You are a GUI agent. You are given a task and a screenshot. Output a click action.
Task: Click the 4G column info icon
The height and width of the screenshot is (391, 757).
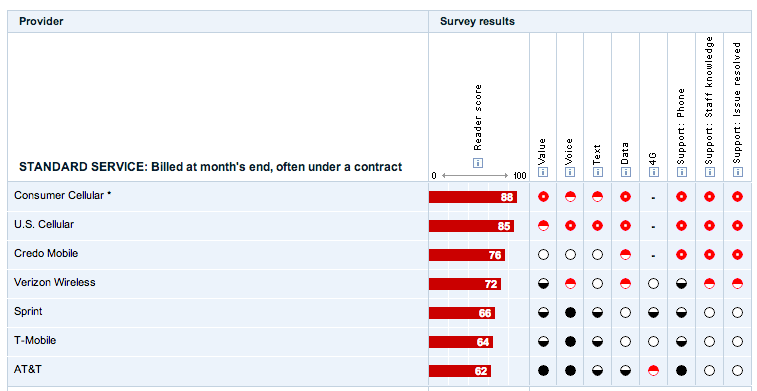(653, 172)
